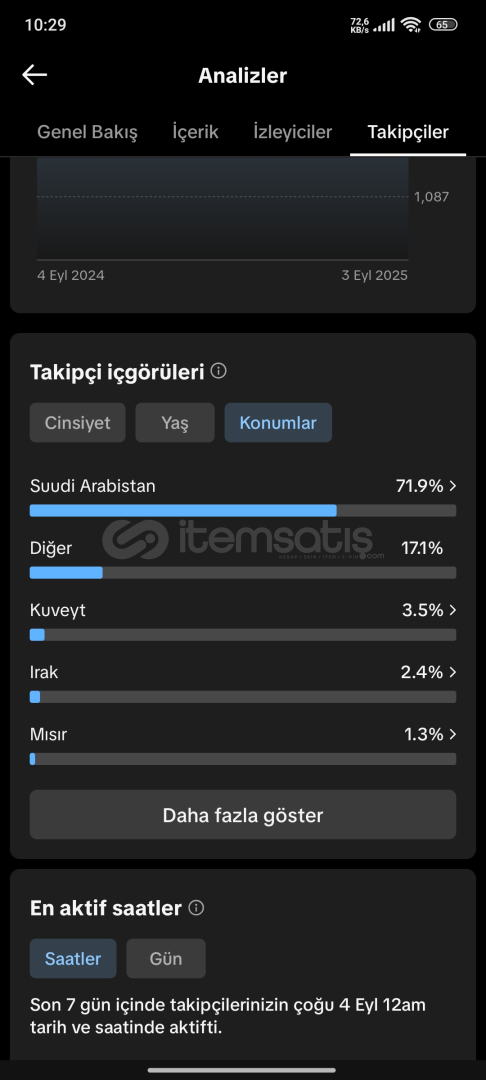Tap the Wi-Fi status icon
486x1080 pixels.
[412, 25]
